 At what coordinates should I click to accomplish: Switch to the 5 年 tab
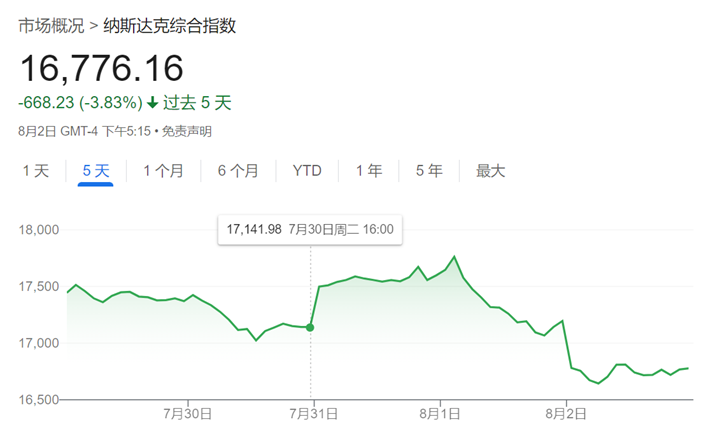[x=429, y=171]
